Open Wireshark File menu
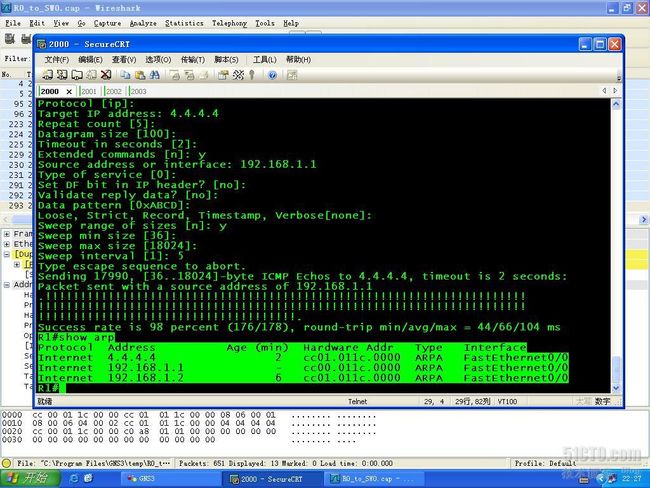This screenshot has width=650, height=488. 13,23
